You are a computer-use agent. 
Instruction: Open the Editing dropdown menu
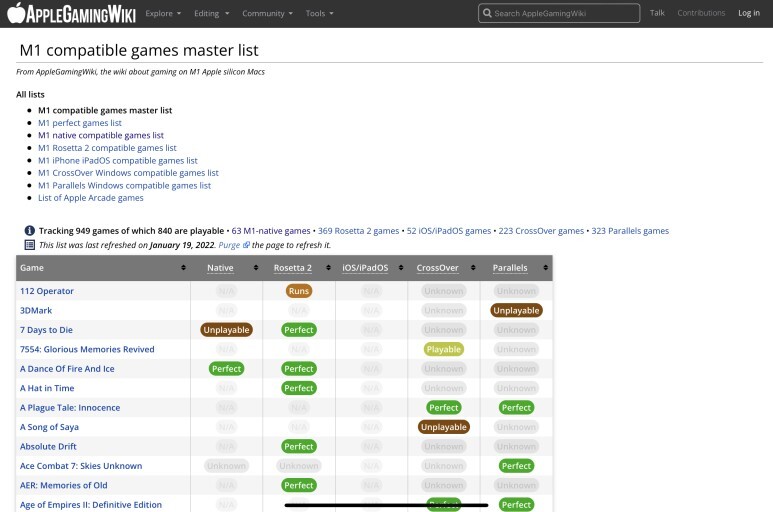(211, 13)
